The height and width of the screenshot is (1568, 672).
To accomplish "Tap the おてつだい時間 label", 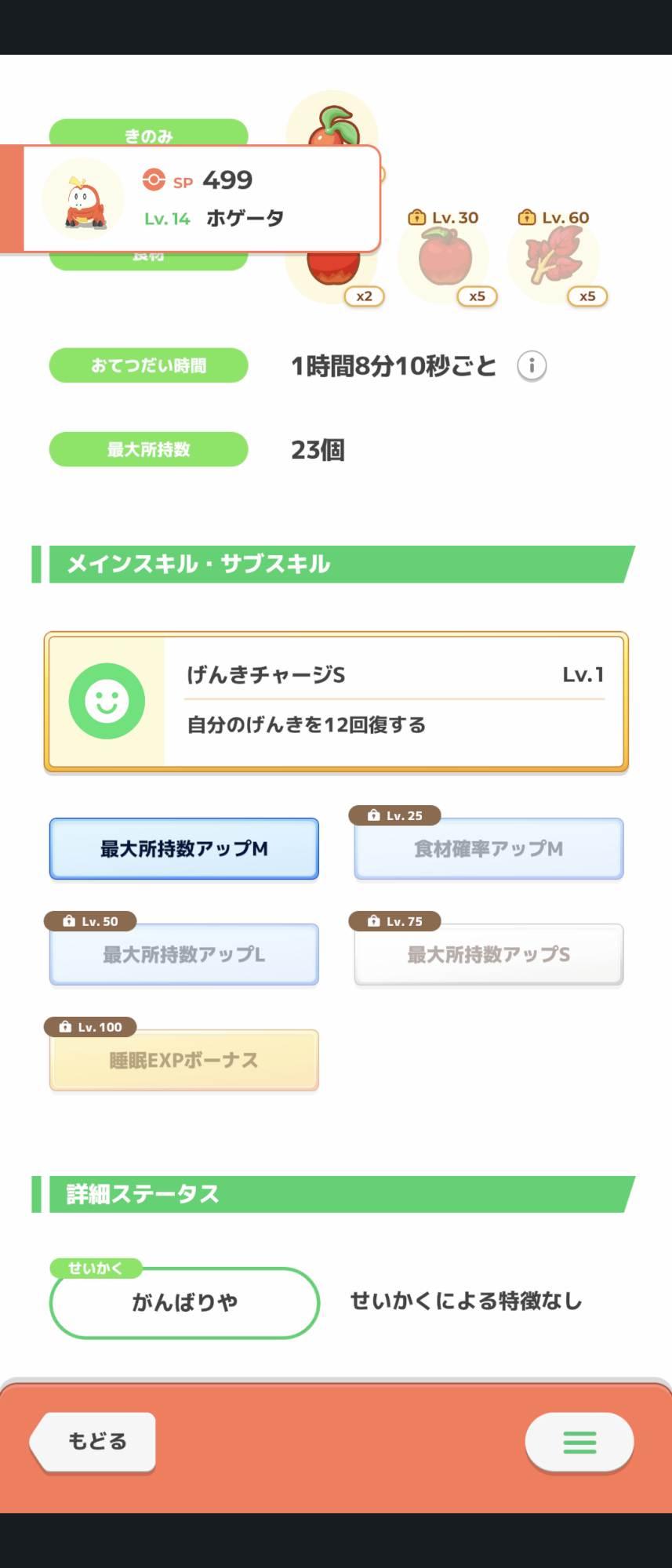I will [149, 366].
